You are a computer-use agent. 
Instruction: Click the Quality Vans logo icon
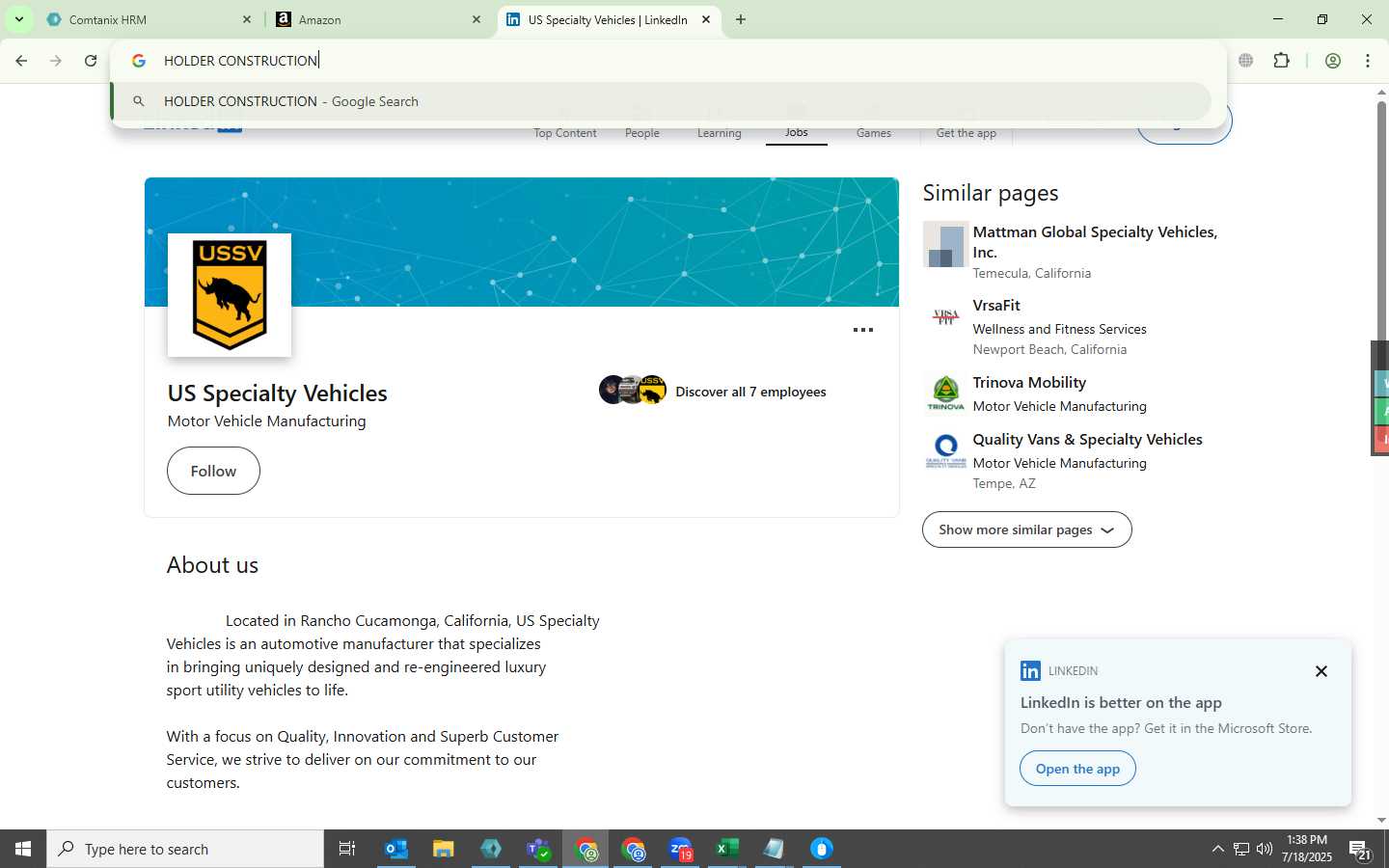click(x=945, y=450)
